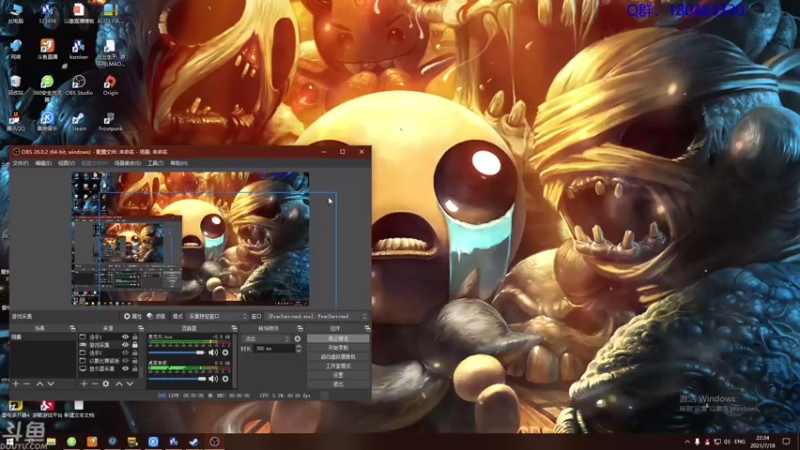Click the 开始录制 start recording button

(338, 348)
